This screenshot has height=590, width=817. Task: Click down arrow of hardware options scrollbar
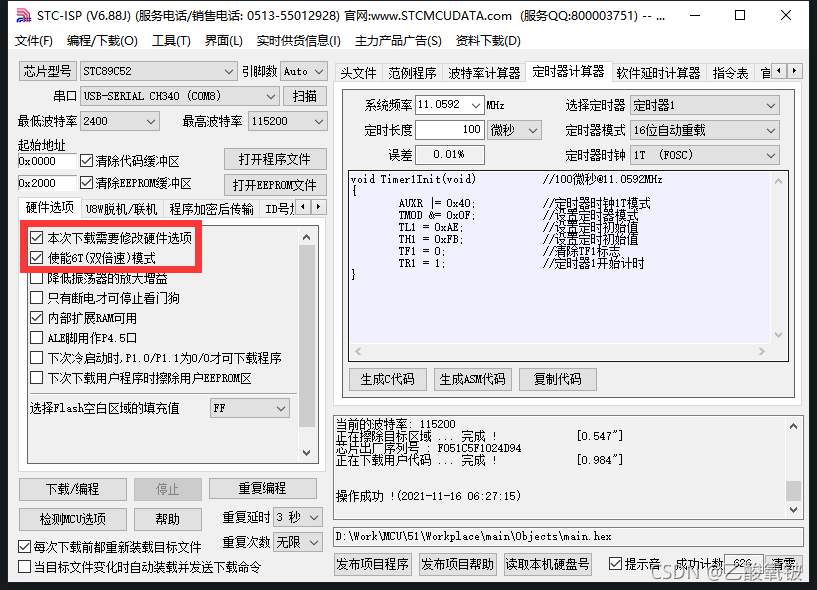click(306, 452)
